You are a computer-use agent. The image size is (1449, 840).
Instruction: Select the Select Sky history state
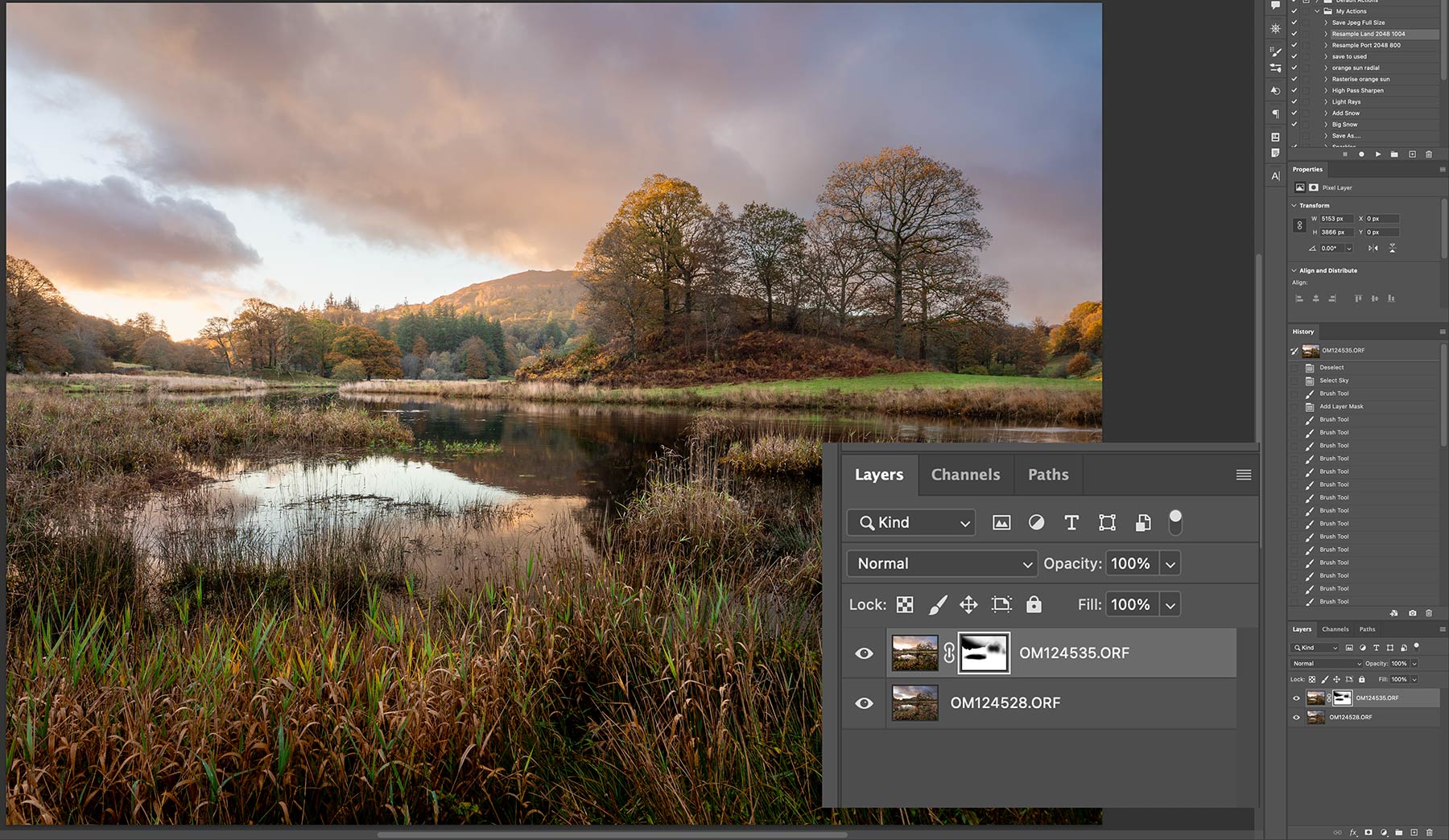click(x=1334, y=381)
